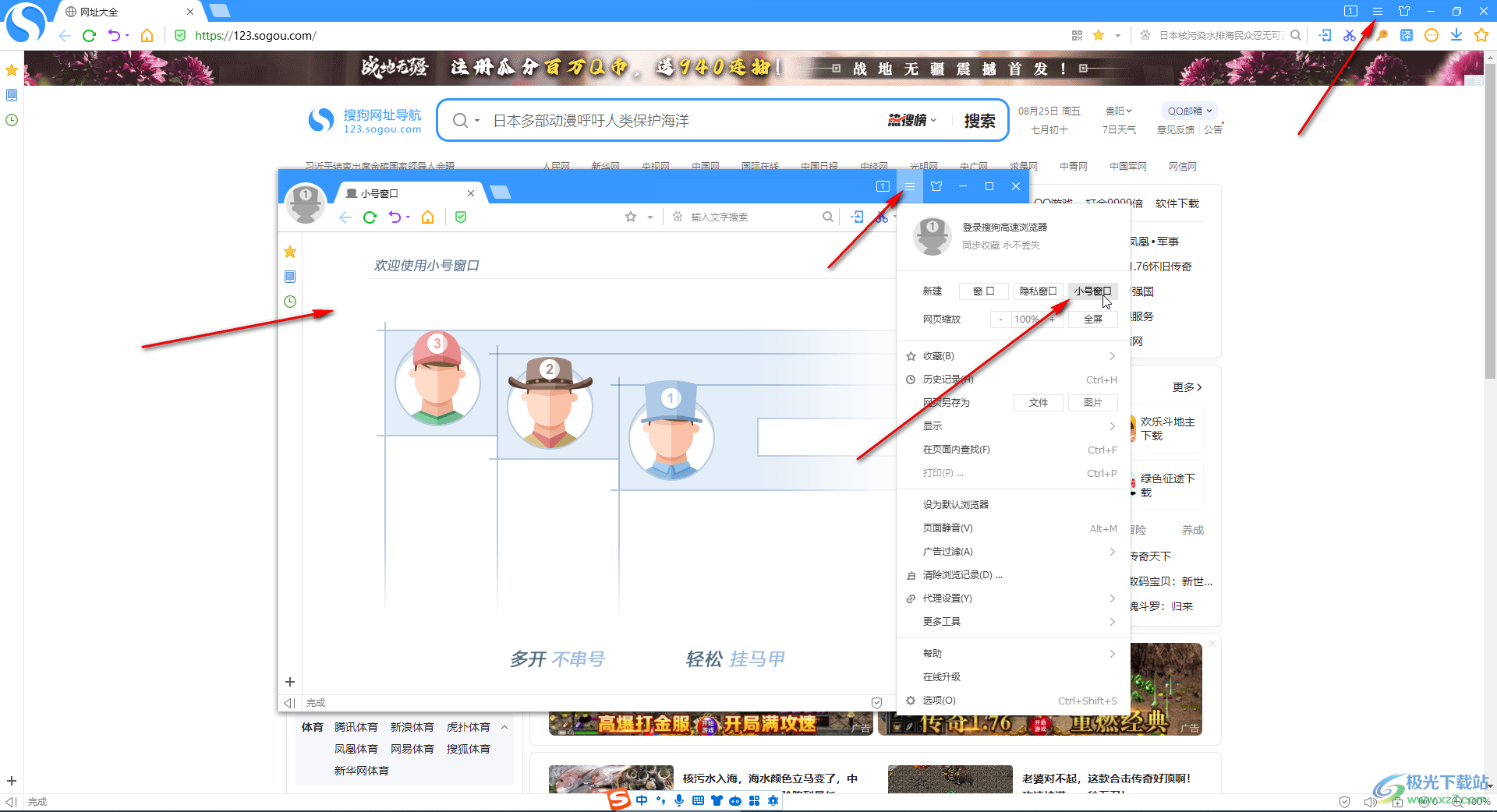Expand the 代理设置(Y) submenu
This screenshot has height=812, width=1497.
[x=1014, y=598]
